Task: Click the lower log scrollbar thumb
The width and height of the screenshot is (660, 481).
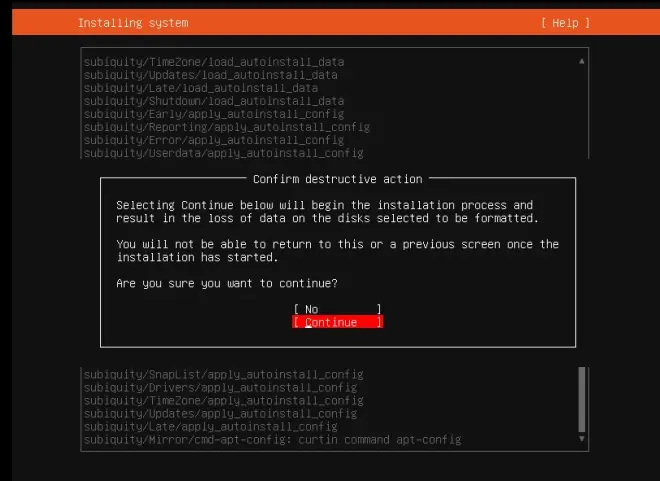Action: point(582,400)
